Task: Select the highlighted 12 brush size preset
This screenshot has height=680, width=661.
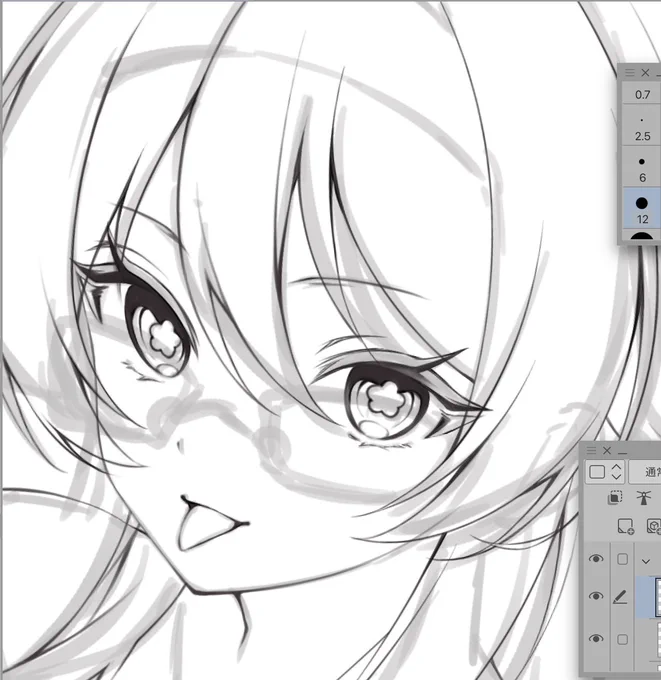Action: coord(642,210)
